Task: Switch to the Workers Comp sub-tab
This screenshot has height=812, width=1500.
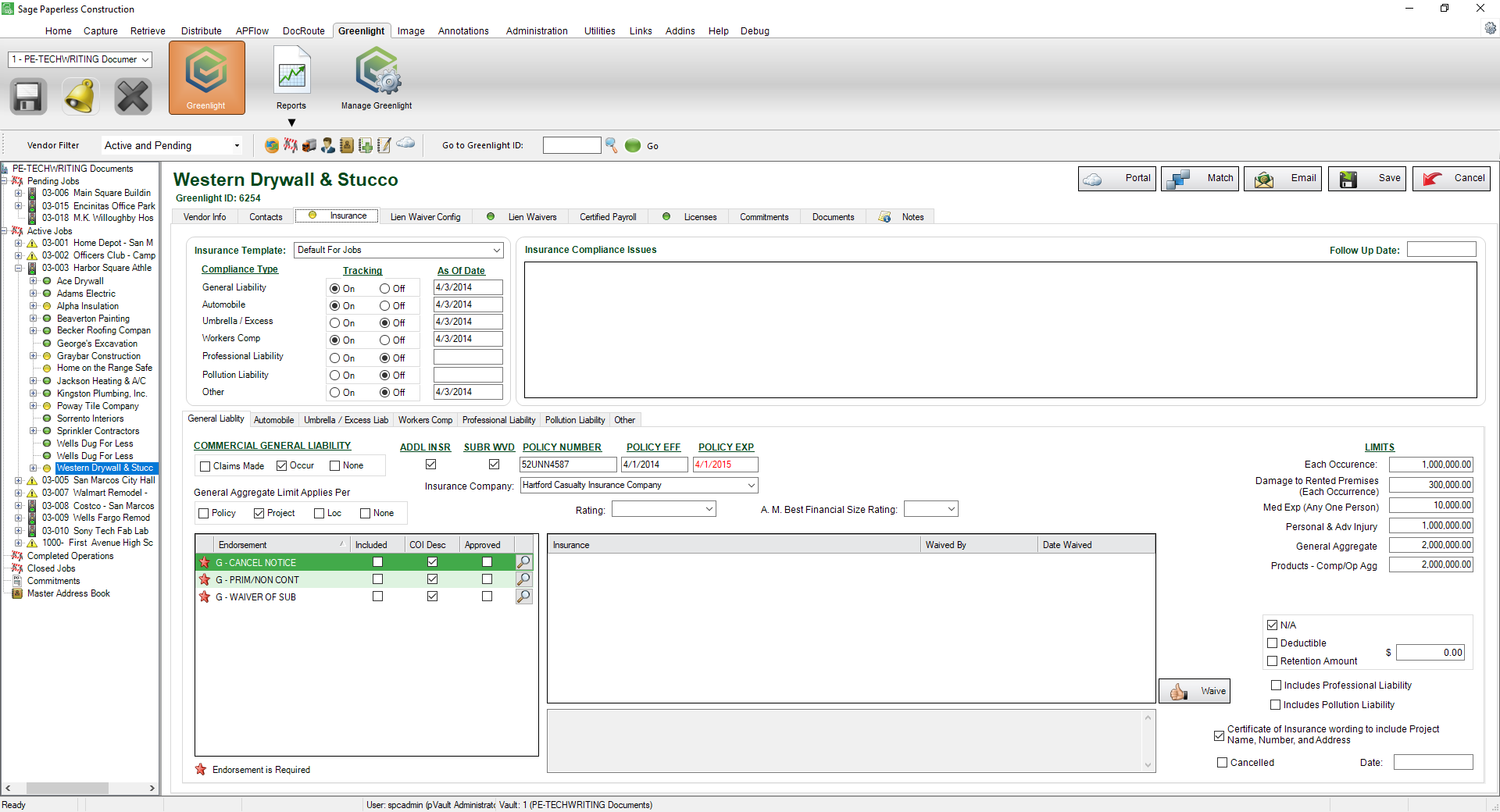Action: (x=425, y=420)
